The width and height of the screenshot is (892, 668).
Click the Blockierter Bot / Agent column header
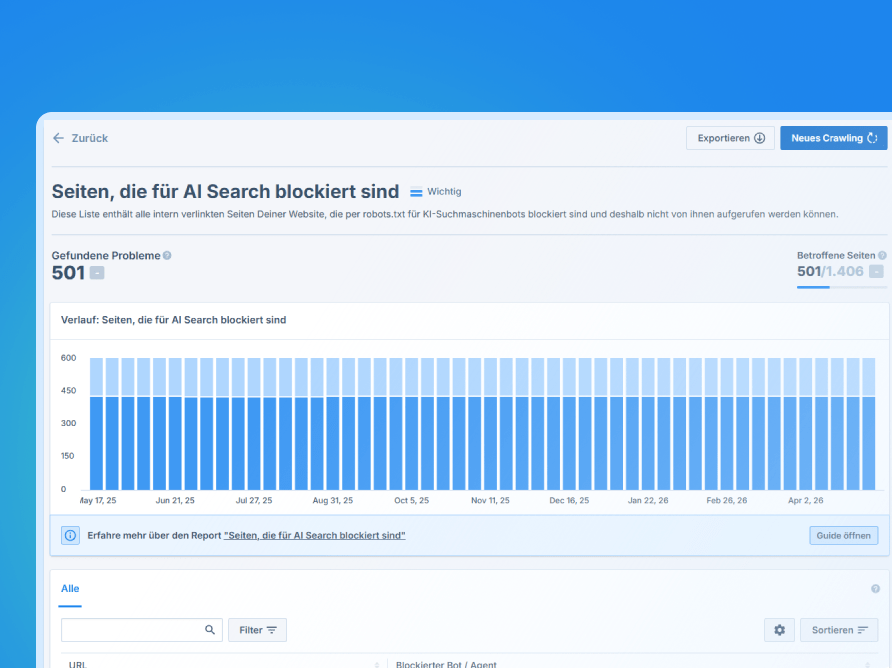click(x=447, y=664)
